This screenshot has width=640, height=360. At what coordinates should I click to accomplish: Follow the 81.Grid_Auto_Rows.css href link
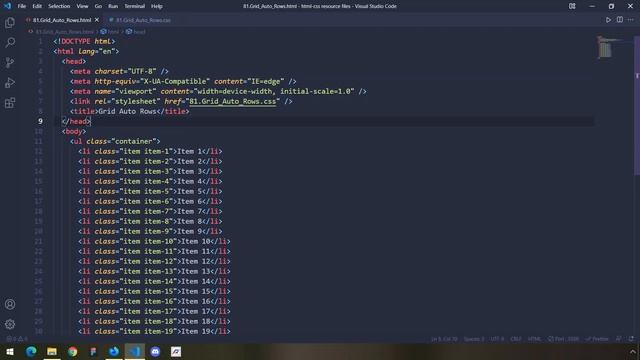pos(233,101)
